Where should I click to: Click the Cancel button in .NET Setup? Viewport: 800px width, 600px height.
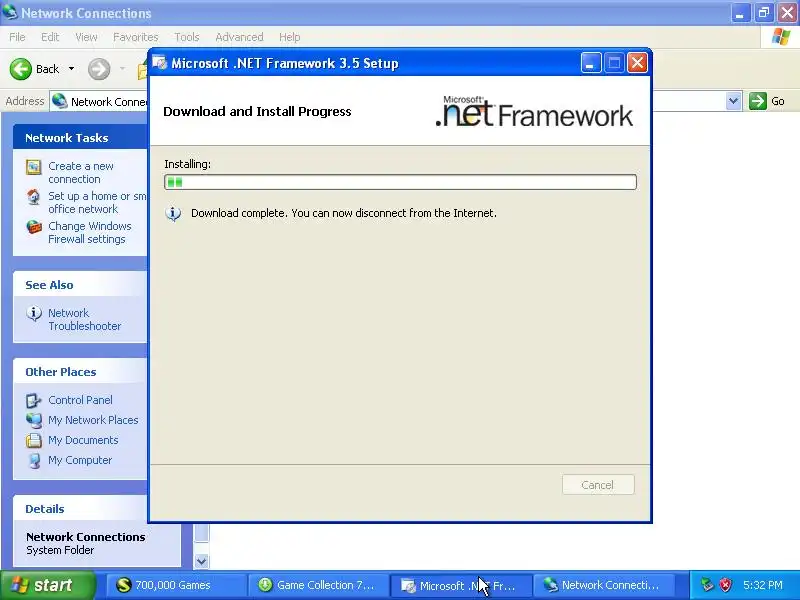point(598,485)
